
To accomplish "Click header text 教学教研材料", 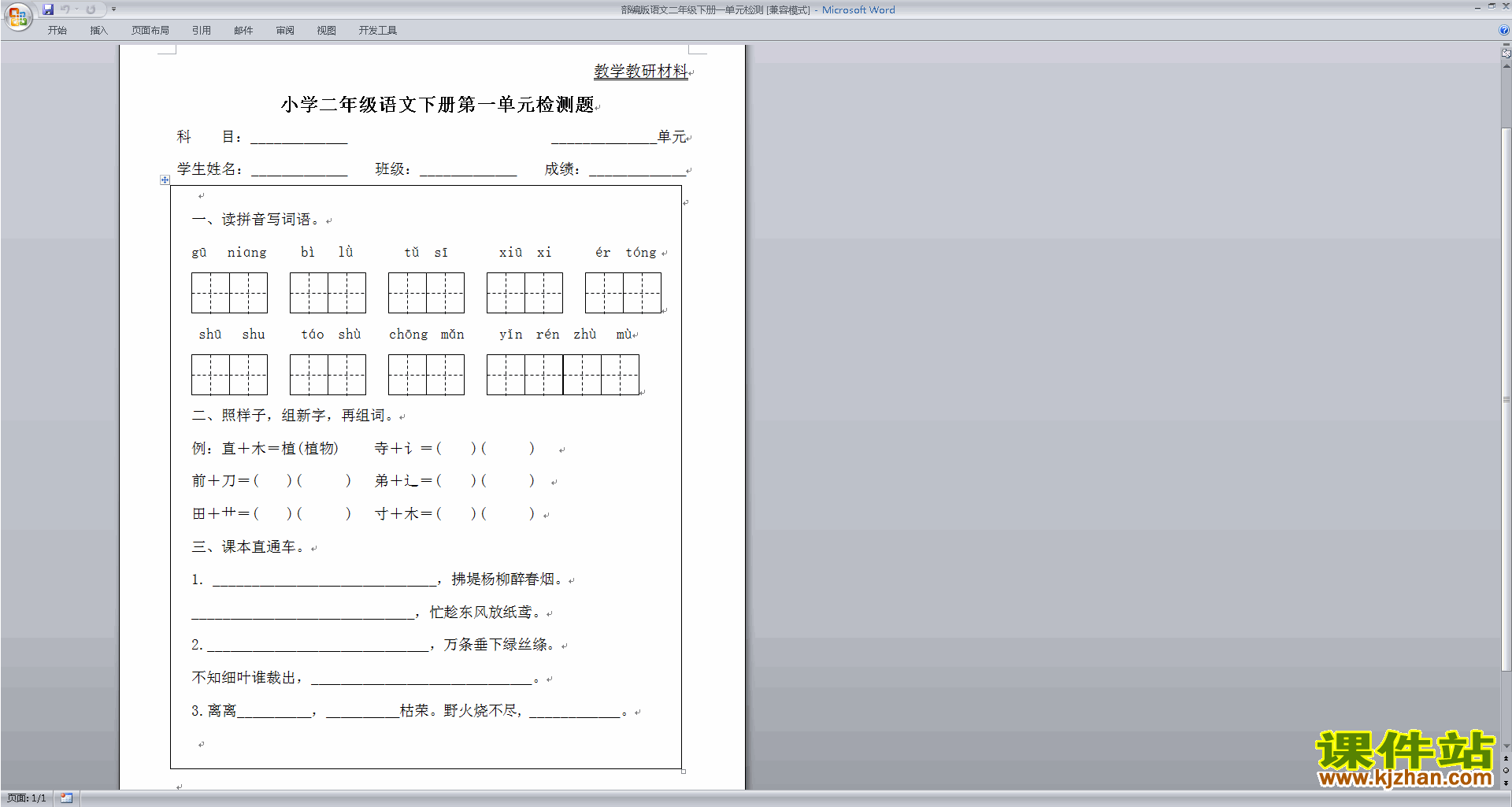I will tap(640, 72).
